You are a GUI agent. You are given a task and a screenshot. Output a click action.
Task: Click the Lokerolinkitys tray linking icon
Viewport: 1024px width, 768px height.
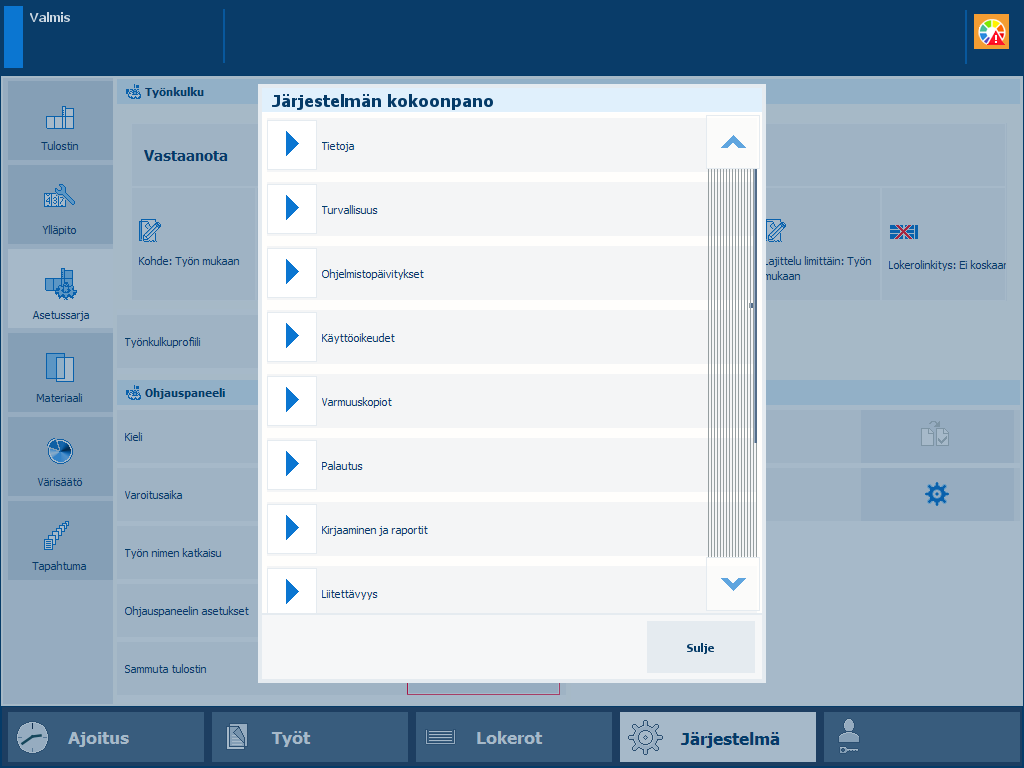pyautogui.click(x=904, y=232)
